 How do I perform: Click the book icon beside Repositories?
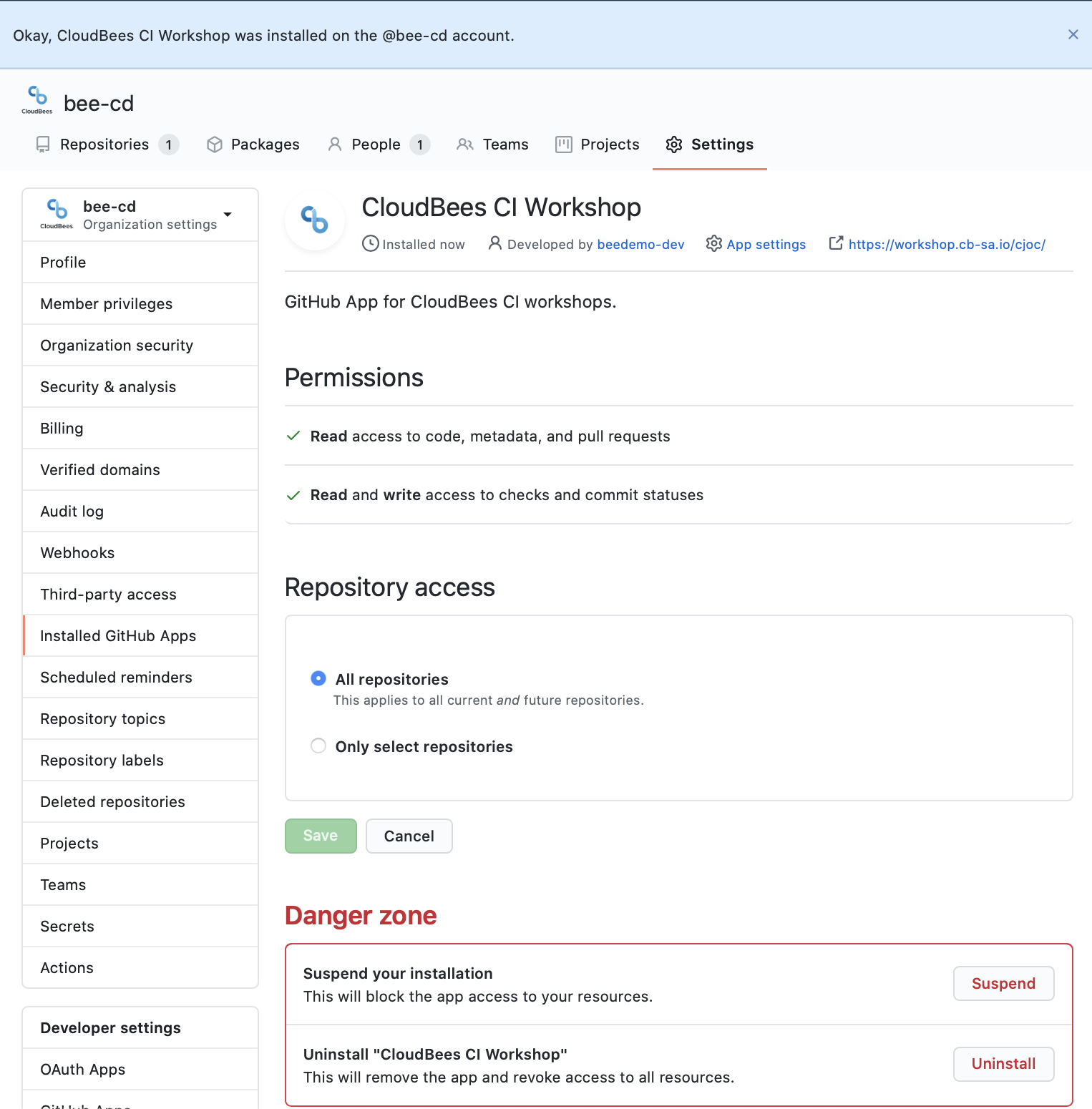pyautogui.click(x=43, y=144)
